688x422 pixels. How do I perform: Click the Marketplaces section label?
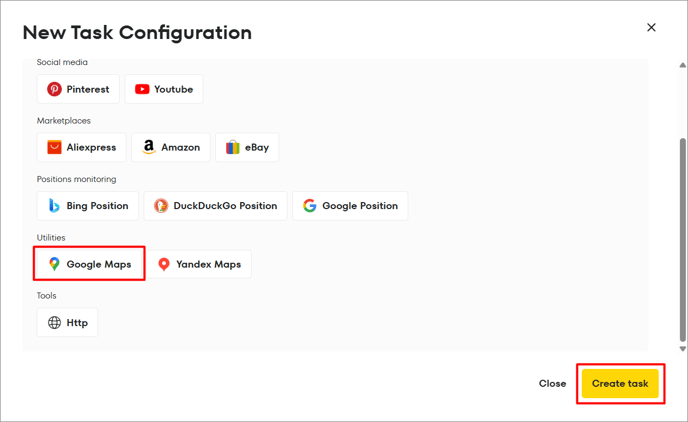pos(64,121)
